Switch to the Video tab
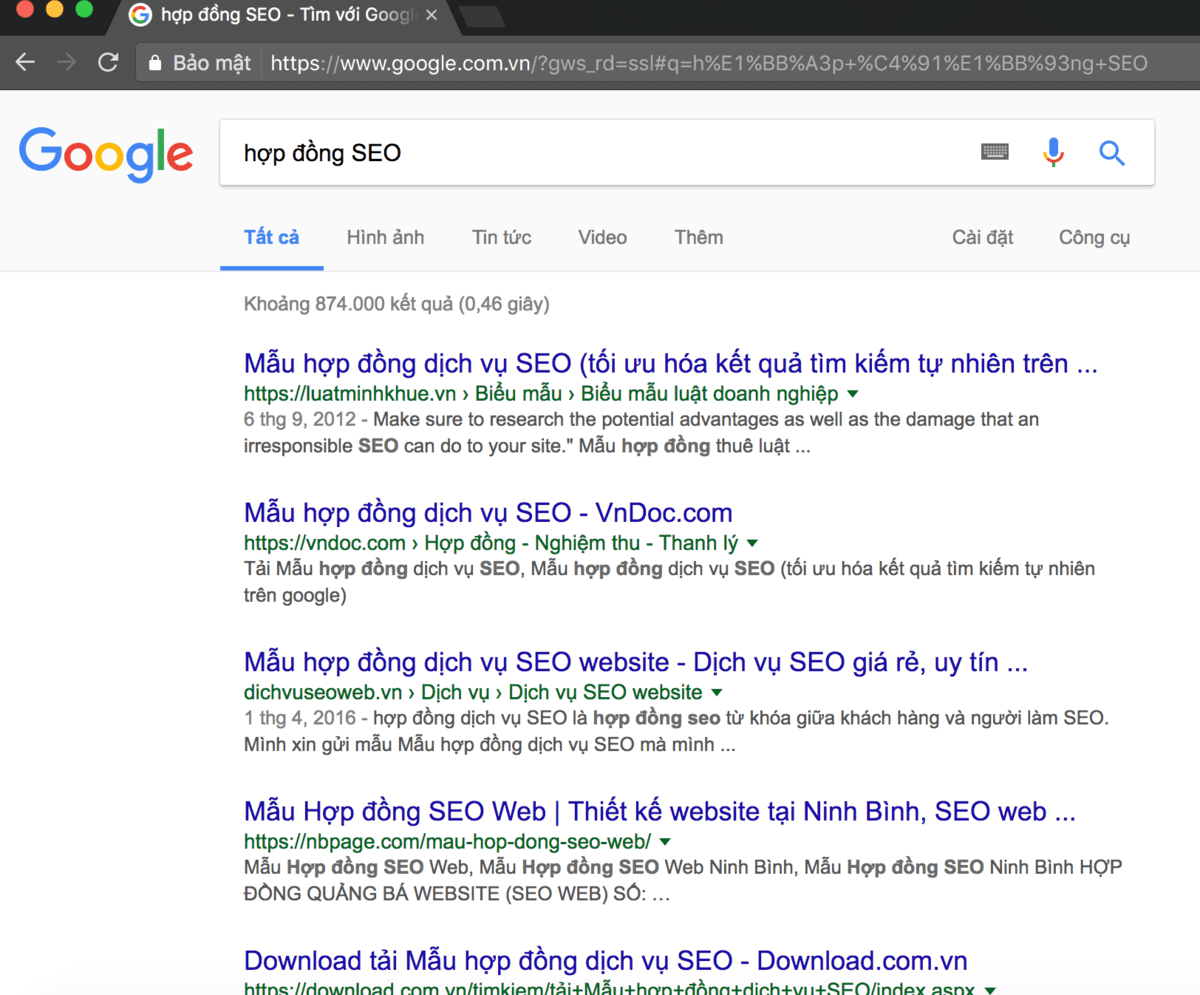Image resolution: width=1200 pixels, height=995 pixels. (x=602, y=237)
